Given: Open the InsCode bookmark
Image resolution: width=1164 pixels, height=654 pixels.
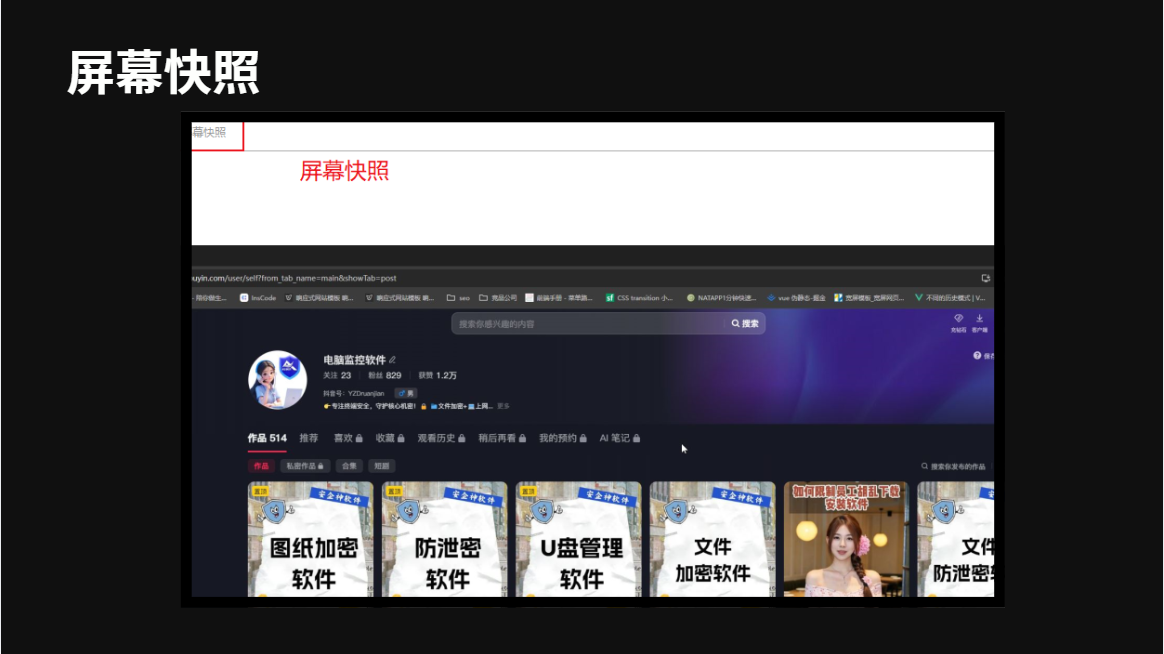Looking at the screenshot, I should click(x=258, y=298).
